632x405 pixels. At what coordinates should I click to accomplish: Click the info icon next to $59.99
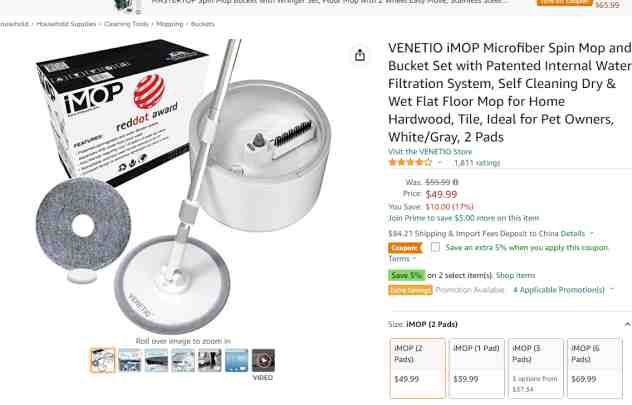tap(455, 182)
